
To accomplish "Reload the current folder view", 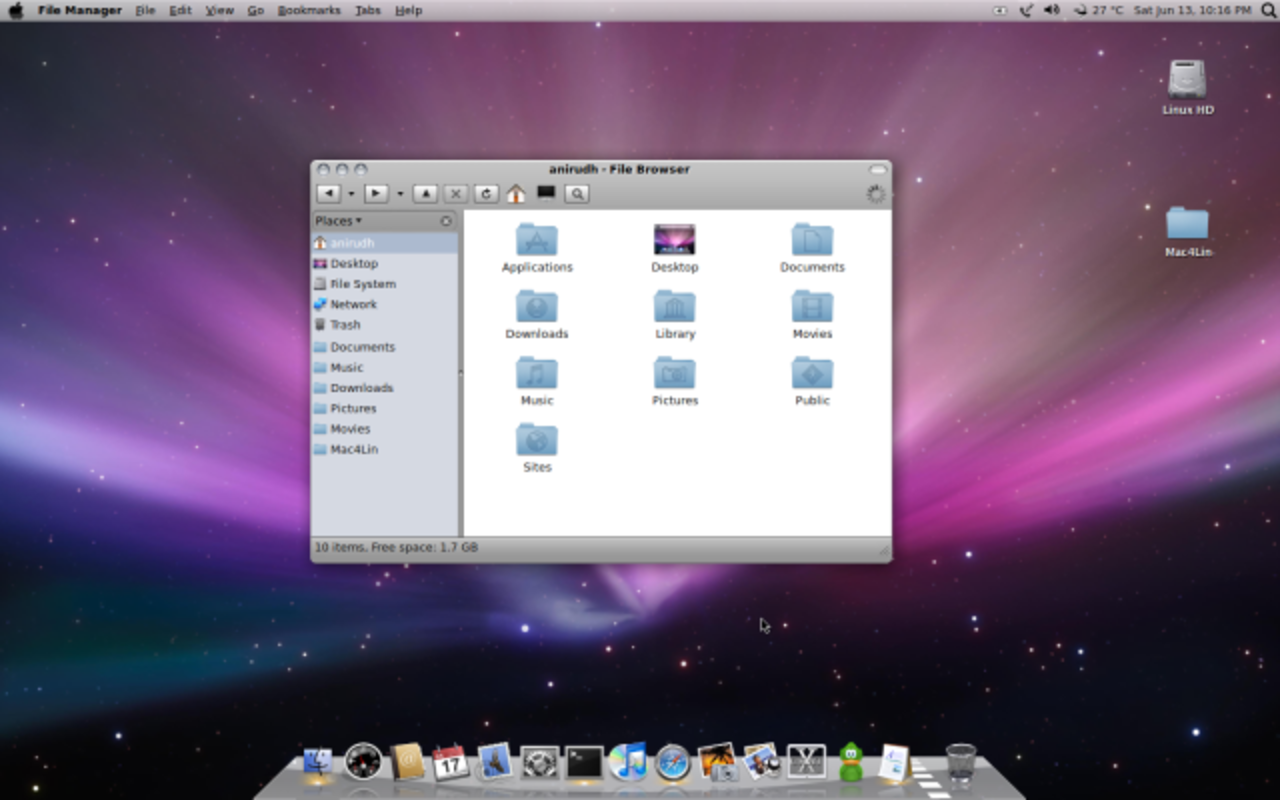I will [x=485, y=193].
